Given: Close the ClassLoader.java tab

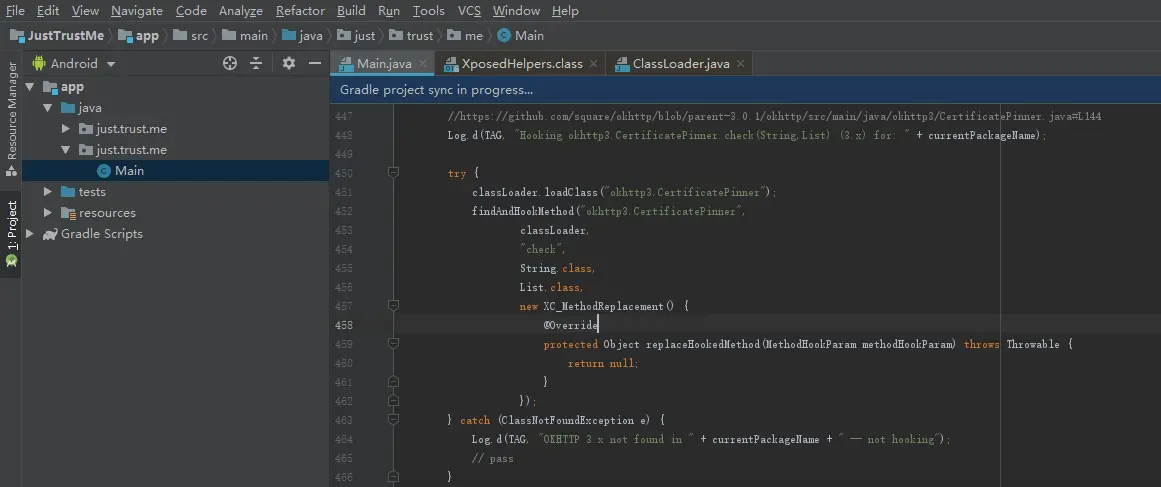Looking at the screenshot, I should pos(740,64).
